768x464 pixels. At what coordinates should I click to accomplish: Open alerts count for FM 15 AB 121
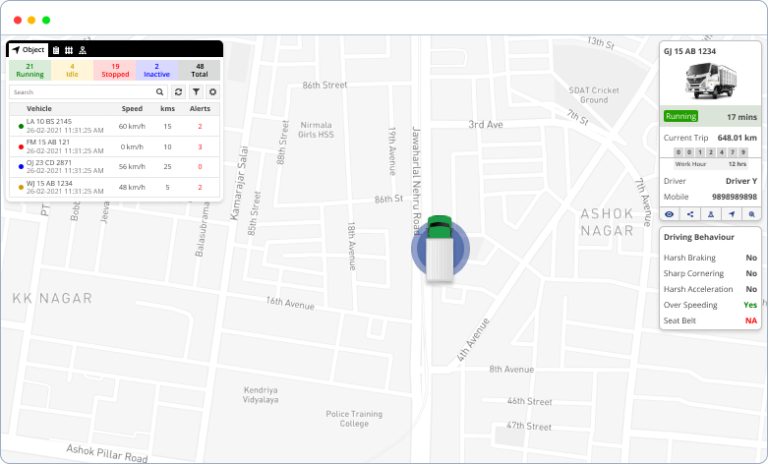pos(200,147)
